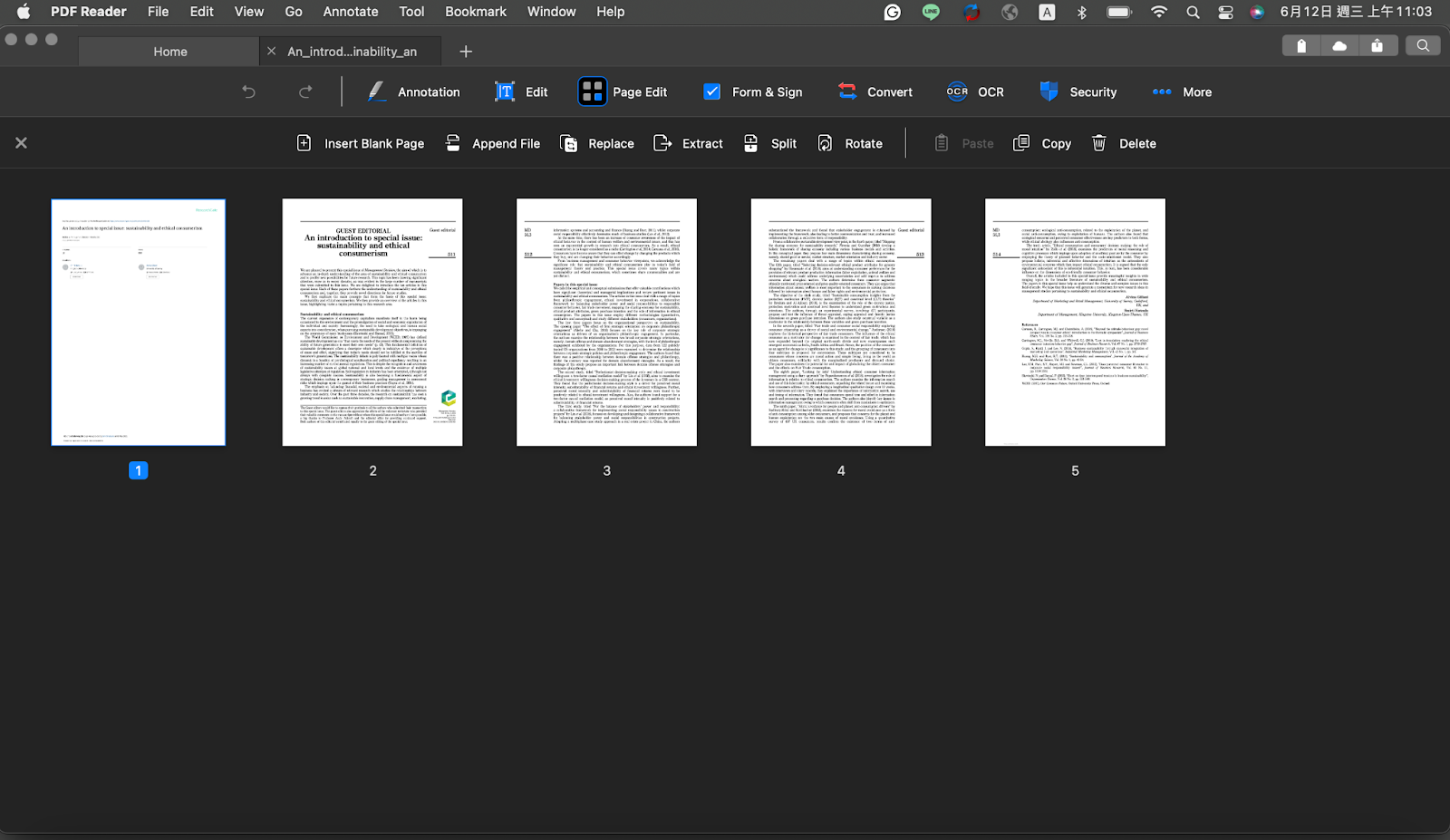Open Spotlight search in menu bar
The height and width of the screenshot is (840, 1450).
click(1193, 12)
